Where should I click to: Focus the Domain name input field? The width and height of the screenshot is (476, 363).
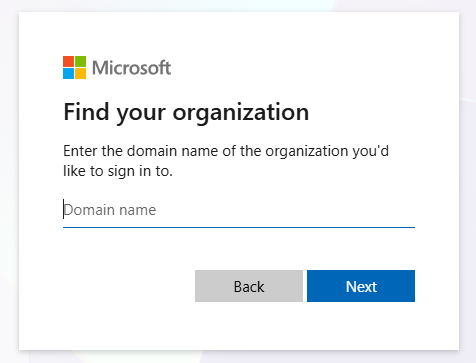coord(239,211)
